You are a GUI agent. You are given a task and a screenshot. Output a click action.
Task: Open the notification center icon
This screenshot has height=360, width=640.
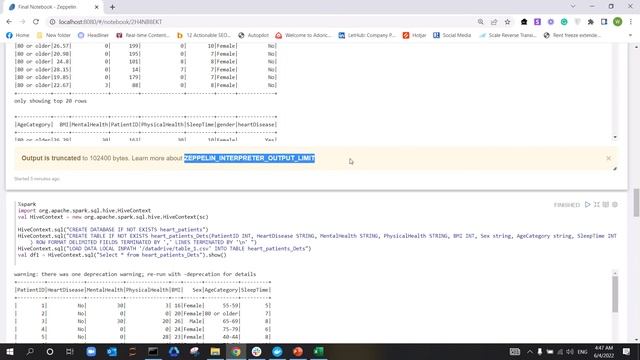point(627,351)
